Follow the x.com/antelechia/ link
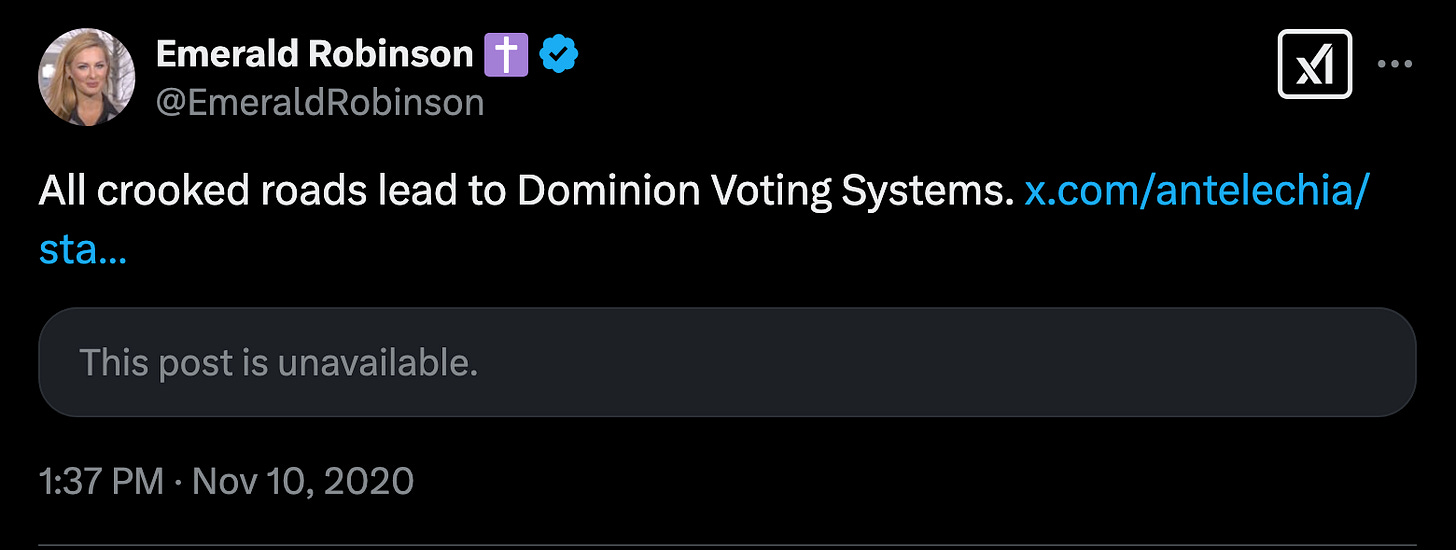Viewport: 1456px width, 550px height. coord(1195,191)
